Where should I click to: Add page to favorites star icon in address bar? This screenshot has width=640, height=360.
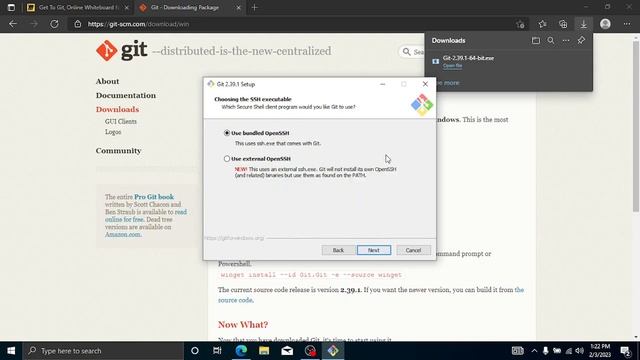point(520,24)
